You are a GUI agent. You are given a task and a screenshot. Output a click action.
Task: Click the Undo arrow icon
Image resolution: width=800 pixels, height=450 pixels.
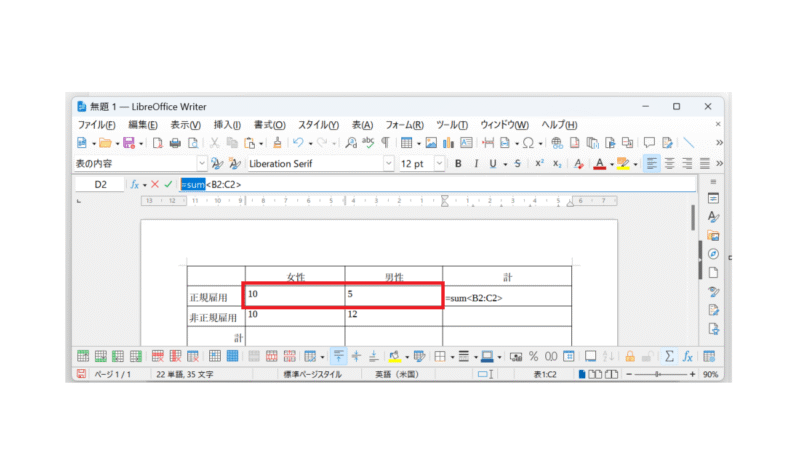(298, 143)
